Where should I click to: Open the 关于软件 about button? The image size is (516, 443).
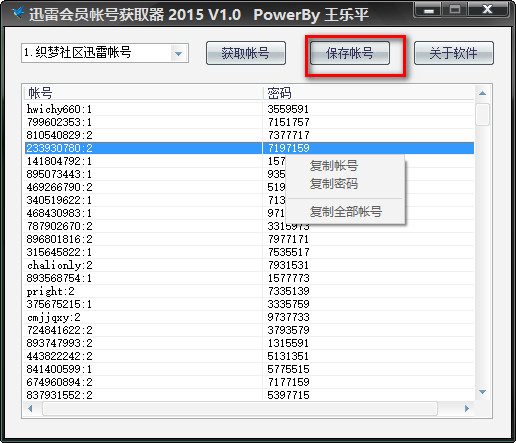tap(454, 53)
